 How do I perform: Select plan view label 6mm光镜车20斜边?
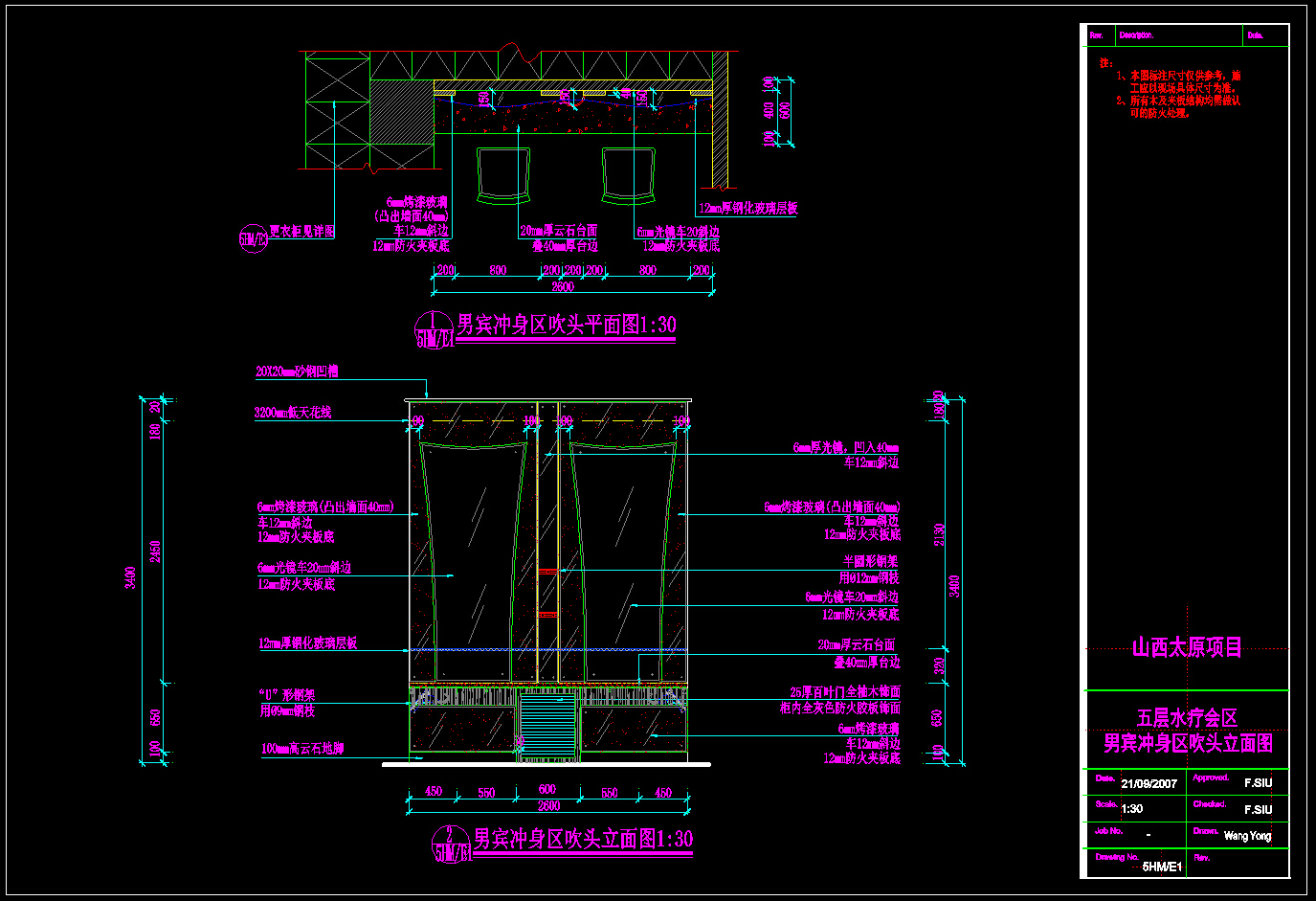coord(679,232)
